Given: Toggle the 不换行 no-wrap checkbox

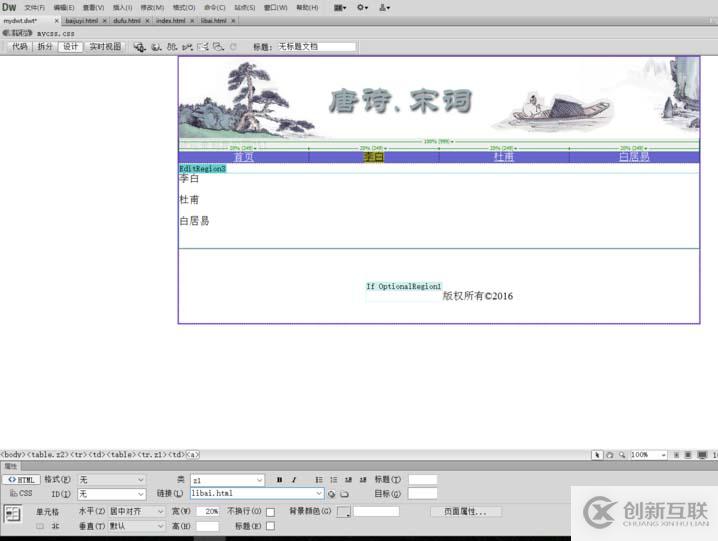Looking at the screenshot, I should point(271,512).
